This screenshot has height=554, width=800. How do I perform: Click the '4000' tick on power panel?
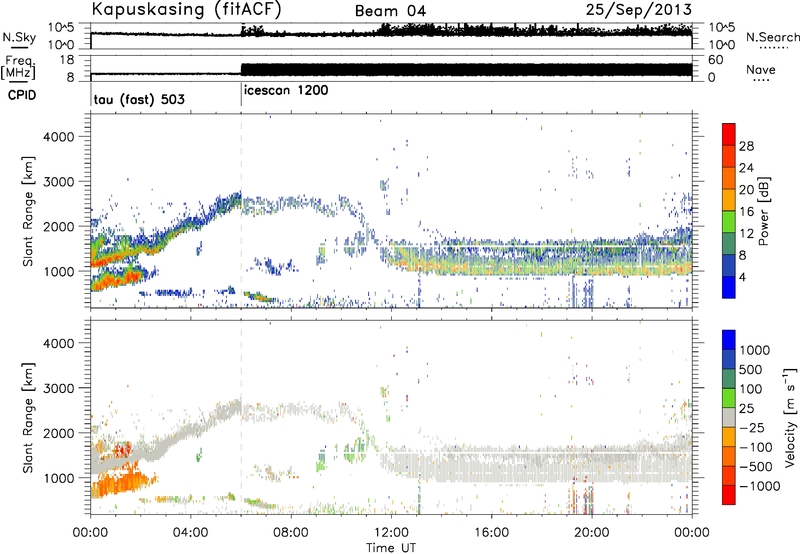point(58,137)
